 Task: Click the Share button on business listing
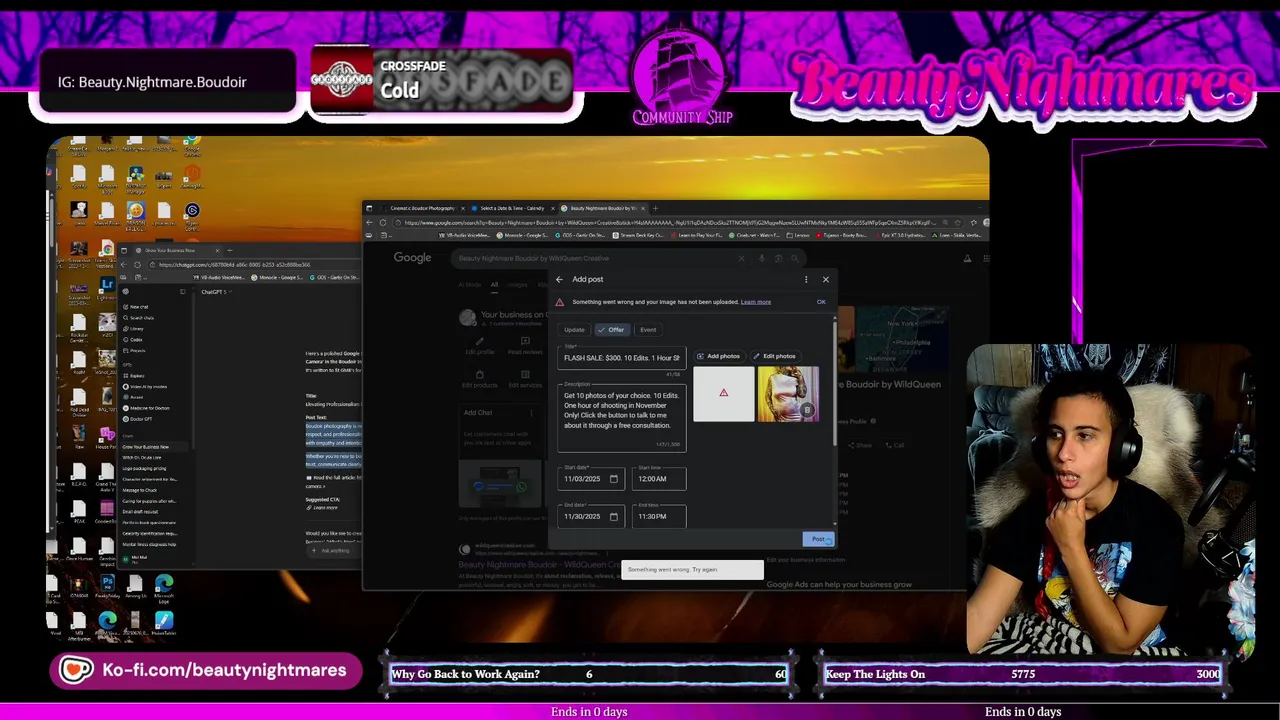tap(860, 445)
